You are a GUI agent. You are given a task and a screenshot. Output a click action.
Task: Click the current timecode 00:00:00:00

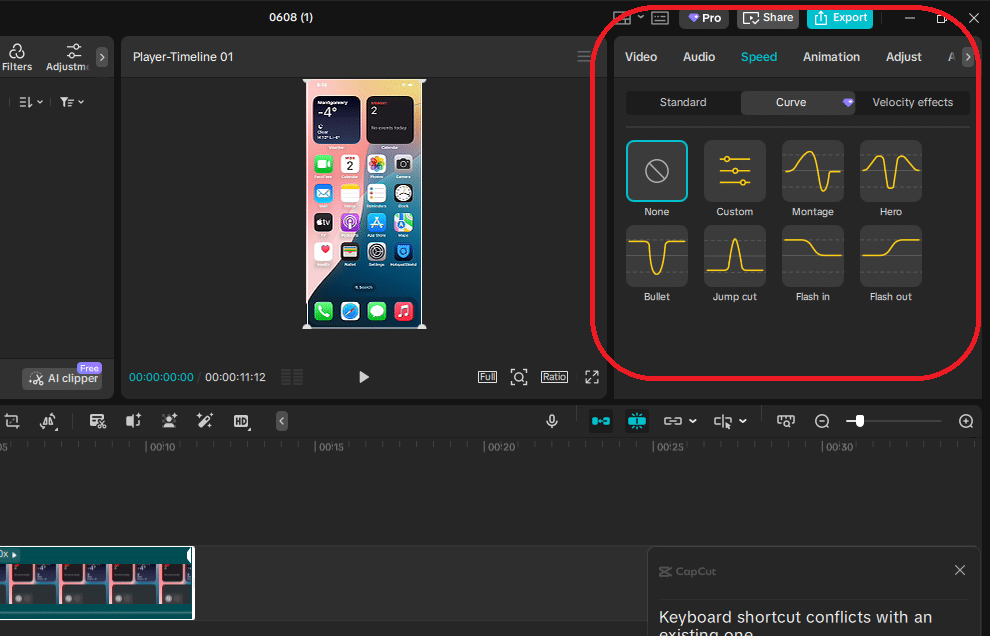tap(161, 377)
